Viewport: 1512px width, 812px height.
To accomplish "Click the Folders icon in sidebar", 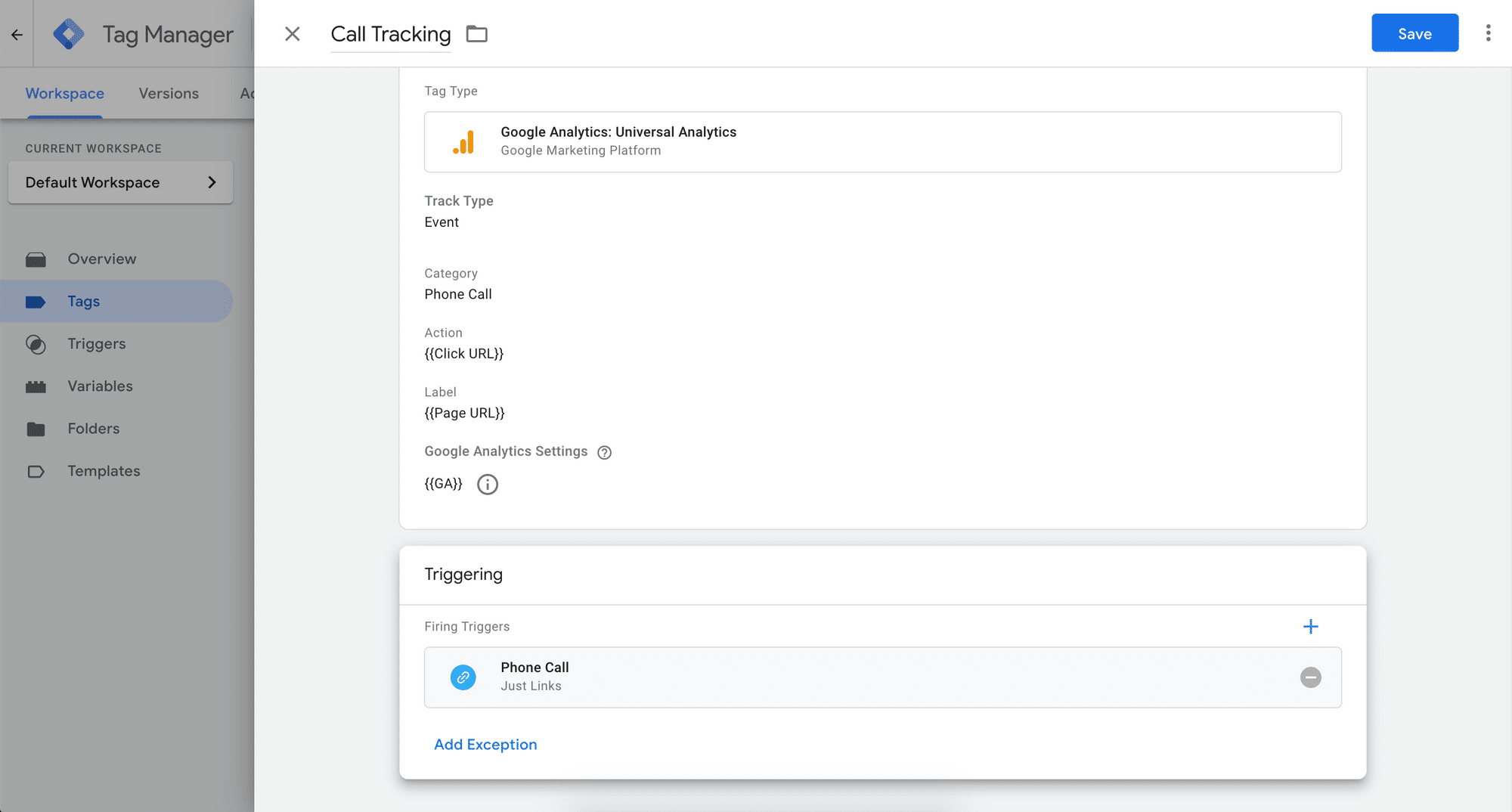I will (x=36, y=429).
